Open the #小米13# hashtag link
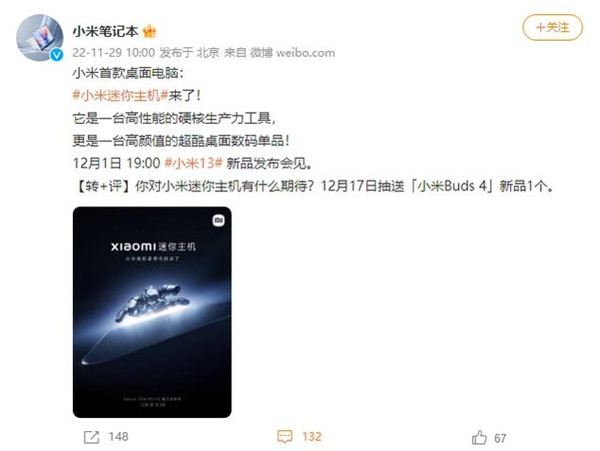Screen dimensions: 600x451 [x=193, y=163]
